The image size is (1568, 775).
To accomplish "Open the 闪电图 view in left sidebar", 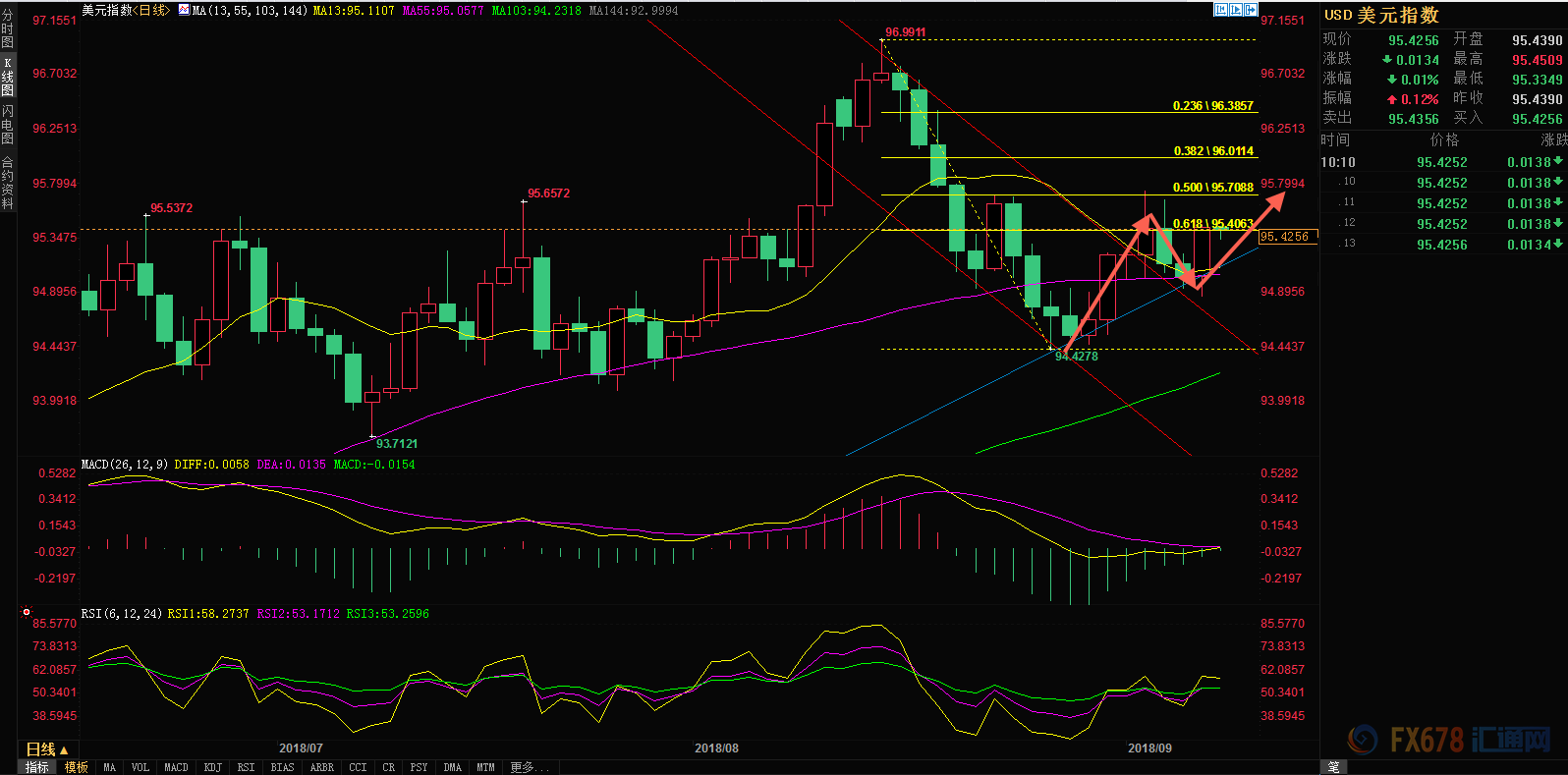I will tap(8, 125).
